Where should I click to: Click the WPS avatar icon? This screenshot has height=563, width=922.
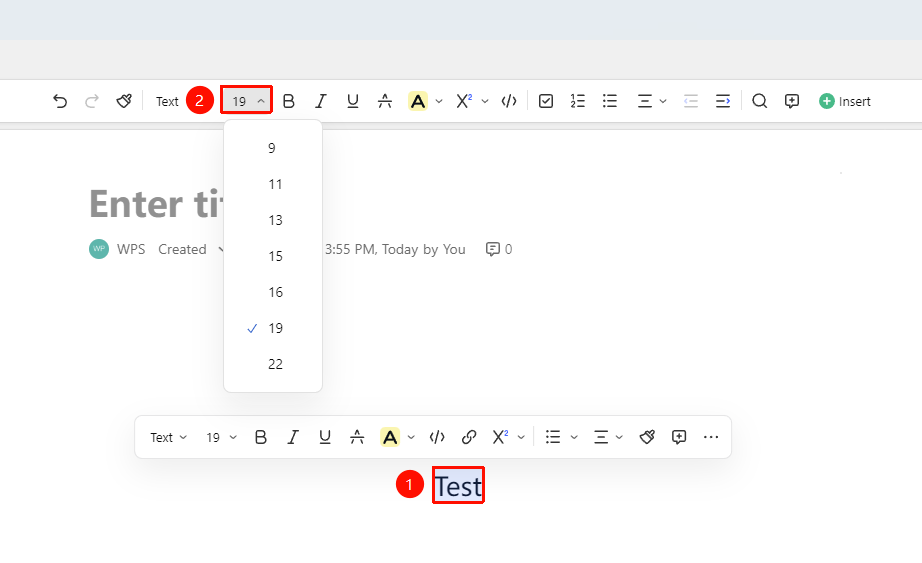[x=99, y=249]
